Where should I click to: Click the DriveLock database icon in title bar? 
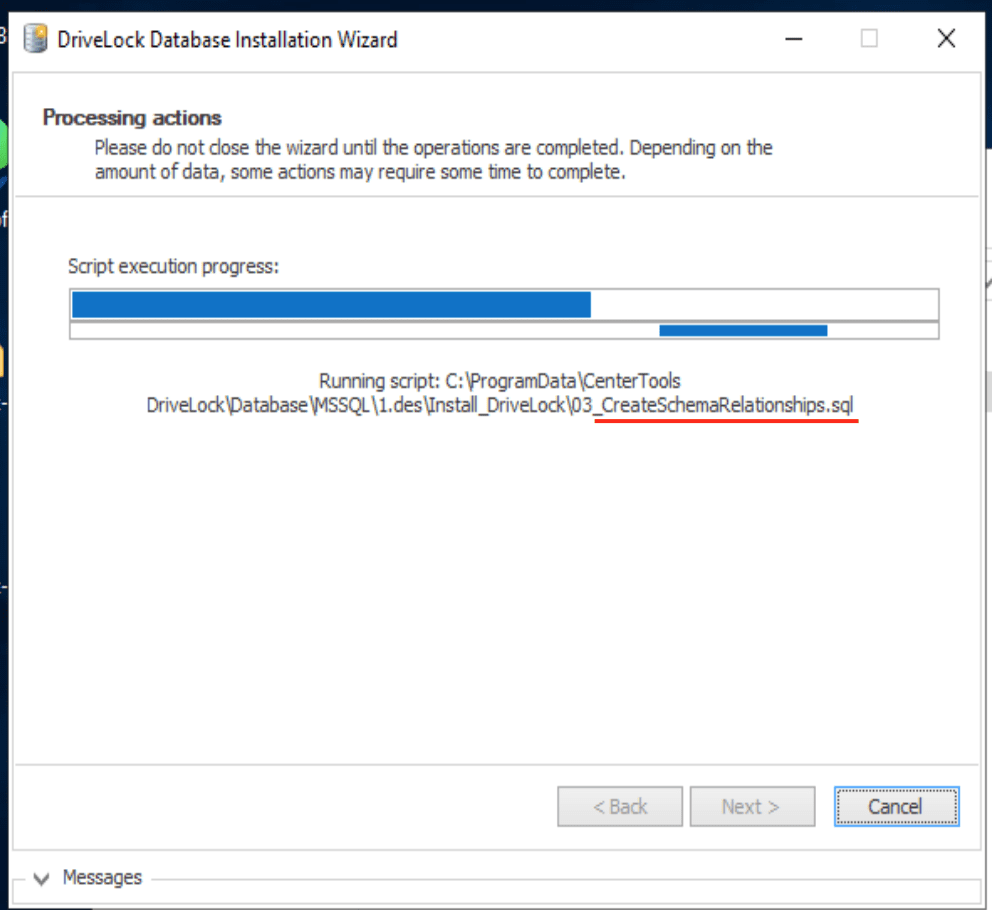click(x=35, y=40)
